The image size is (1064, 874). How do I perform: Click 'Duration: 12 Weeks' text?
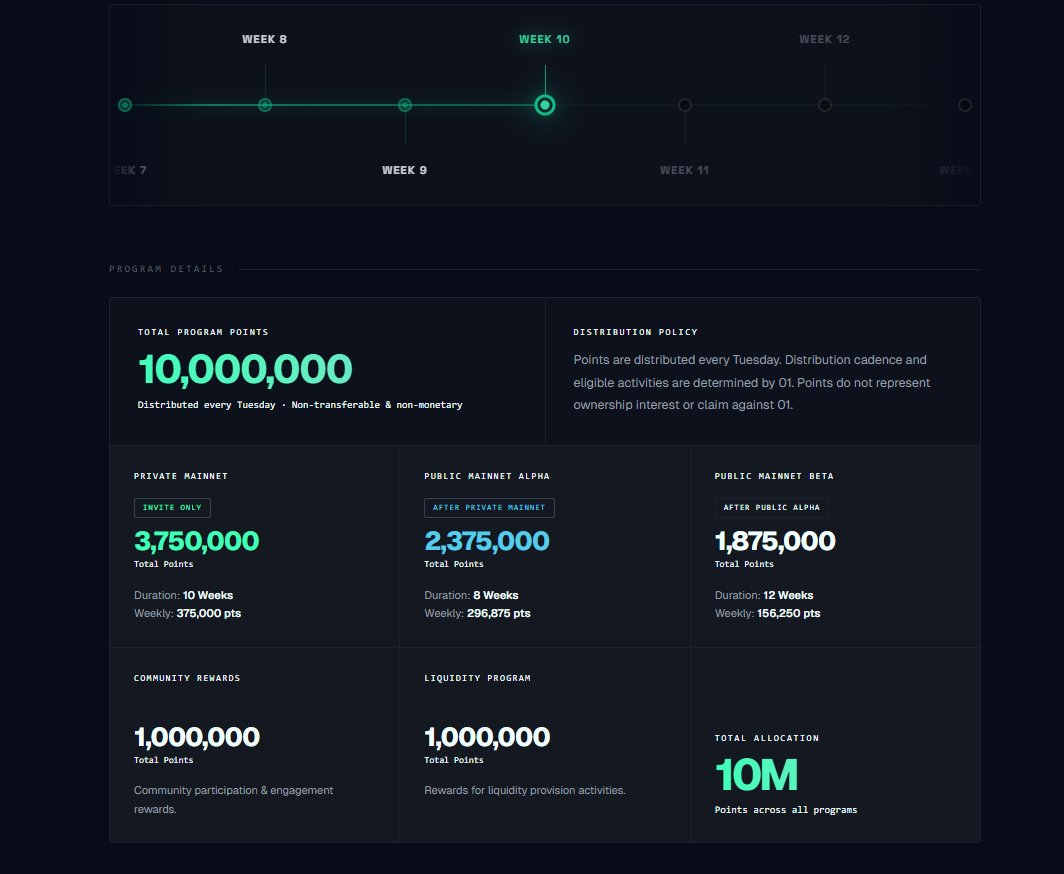pos(764,595)
